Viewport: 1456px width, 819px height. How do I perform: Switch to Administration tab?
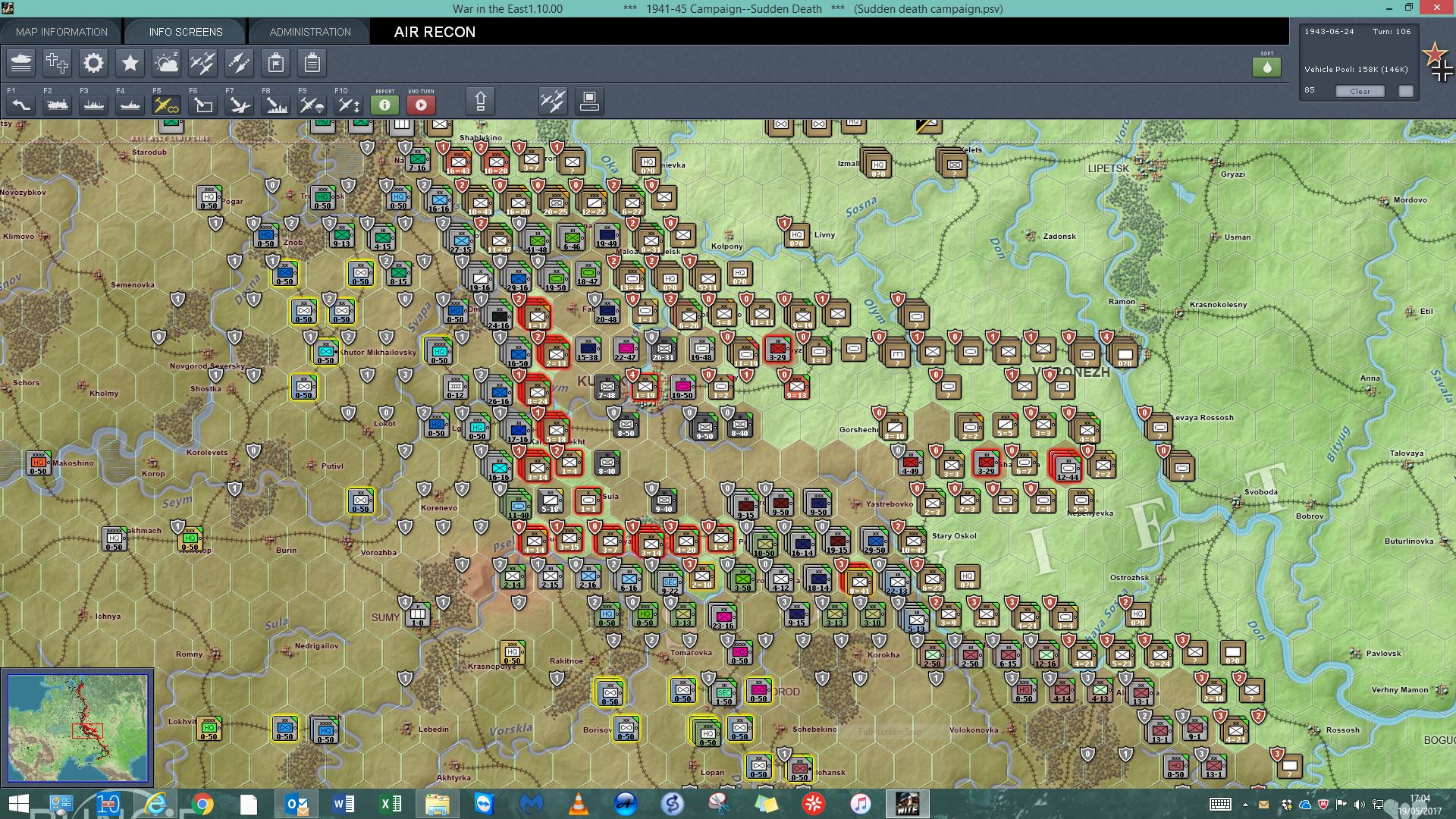pos(310,32)
